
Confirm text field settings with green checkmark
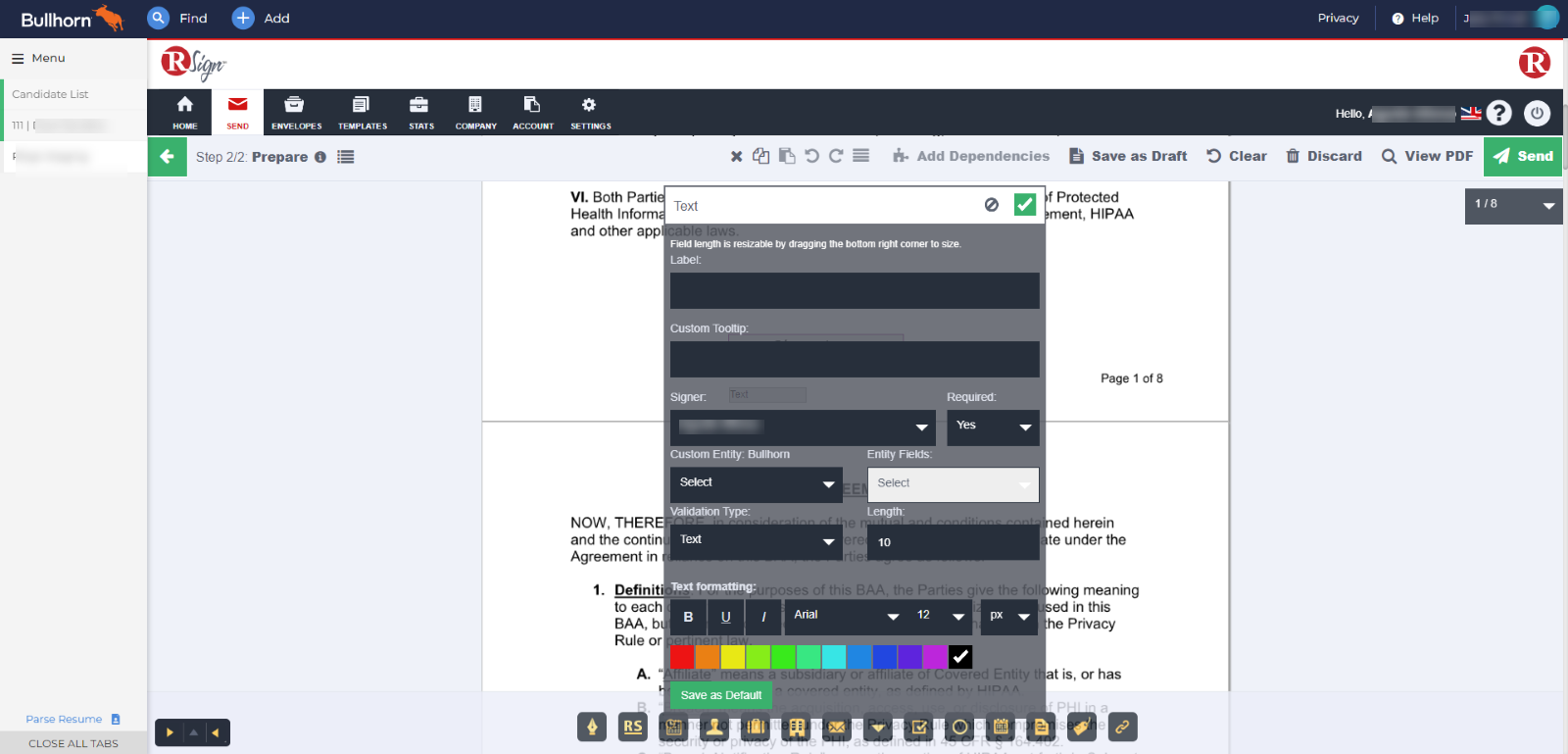(x=1024, y=205)
